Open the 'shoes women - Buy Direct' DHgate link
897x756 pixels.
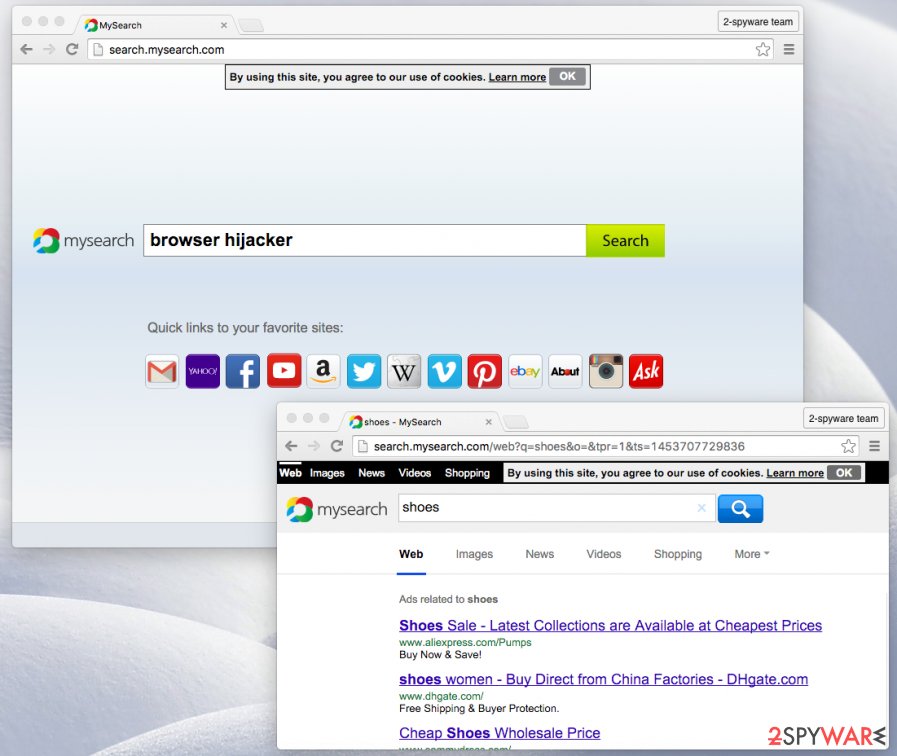point(604,679)
